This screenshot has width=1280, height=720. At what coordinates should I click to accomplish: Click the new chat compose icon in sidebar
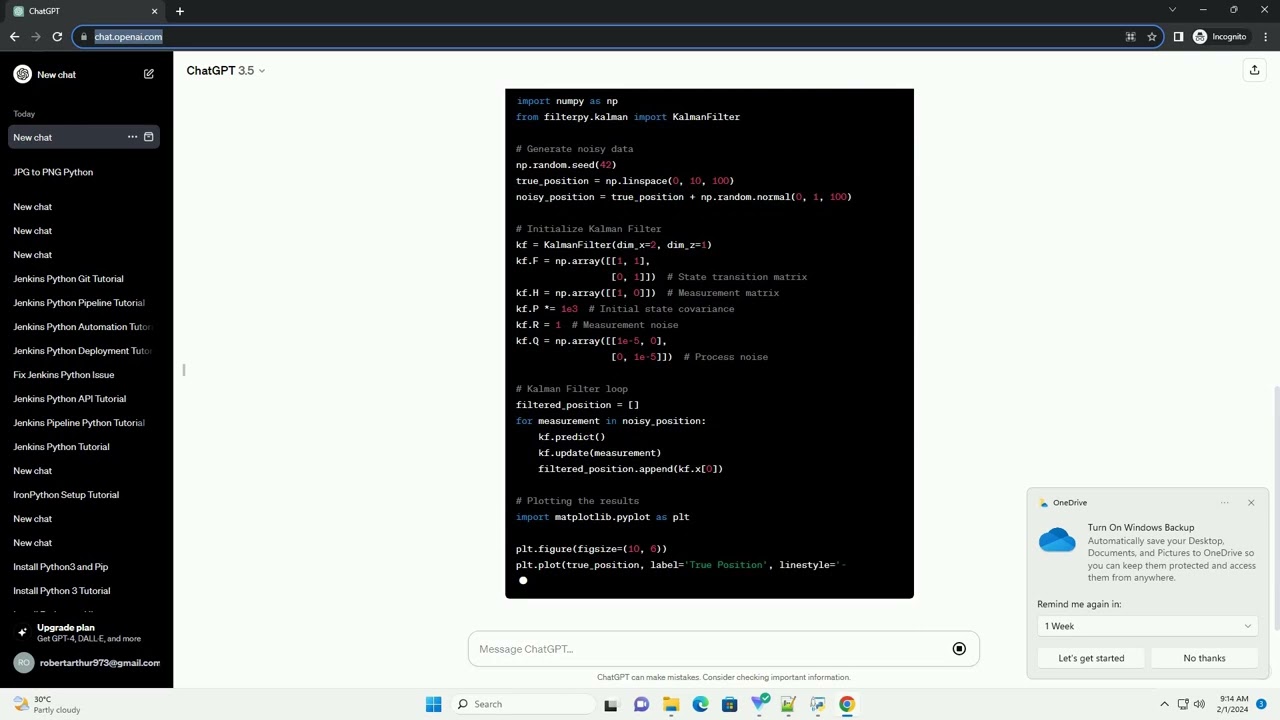pyautogui.click(x=149, y=74)
